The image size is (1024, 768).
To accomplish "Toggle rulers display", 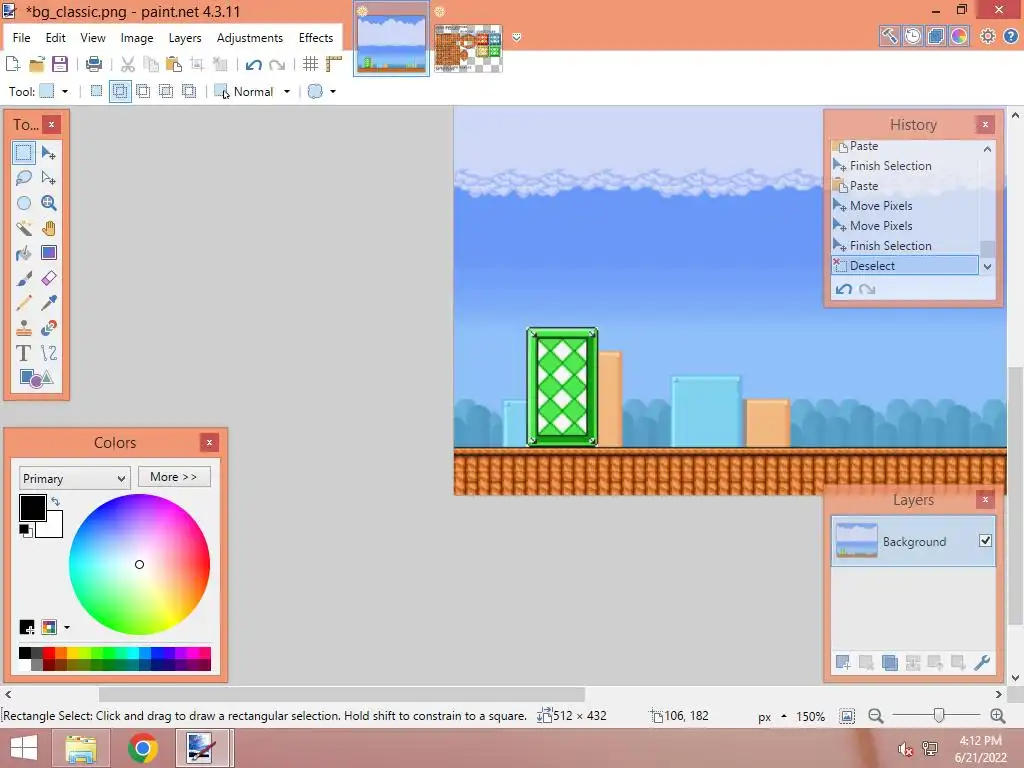I will click(x=334, y=64).
